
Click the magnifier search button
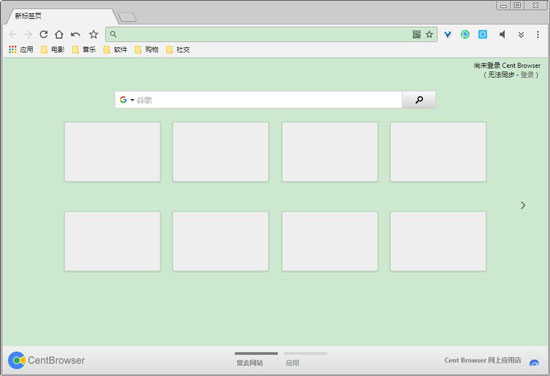[419, 100]
